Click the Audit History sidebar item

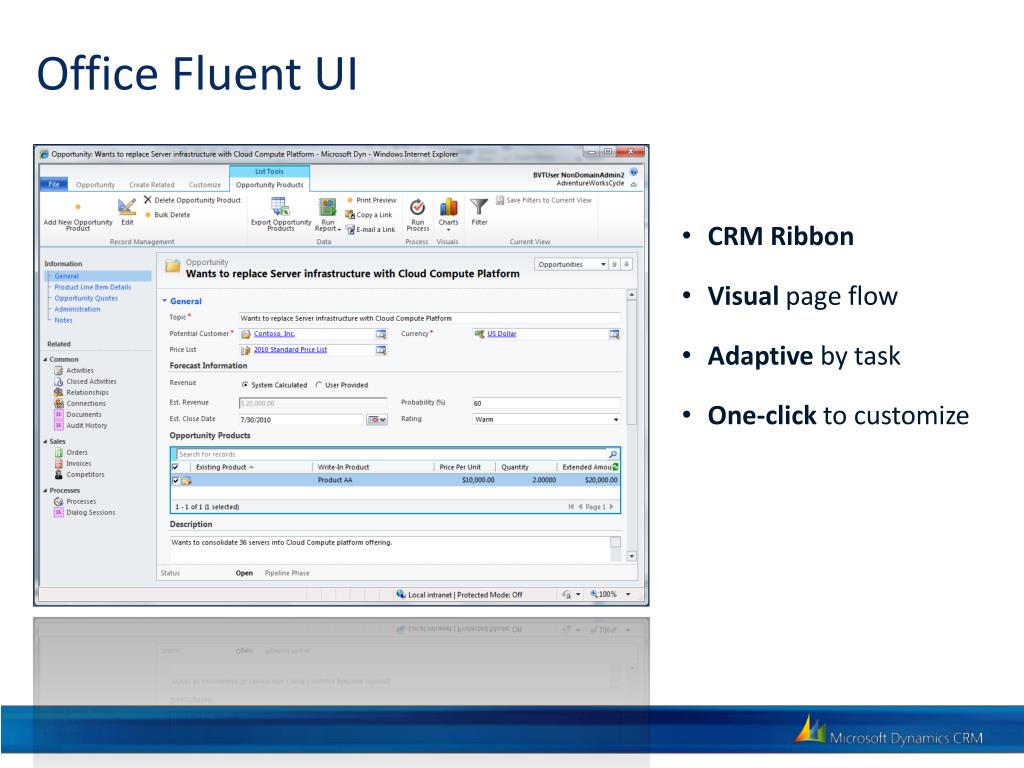coord(81,426)
